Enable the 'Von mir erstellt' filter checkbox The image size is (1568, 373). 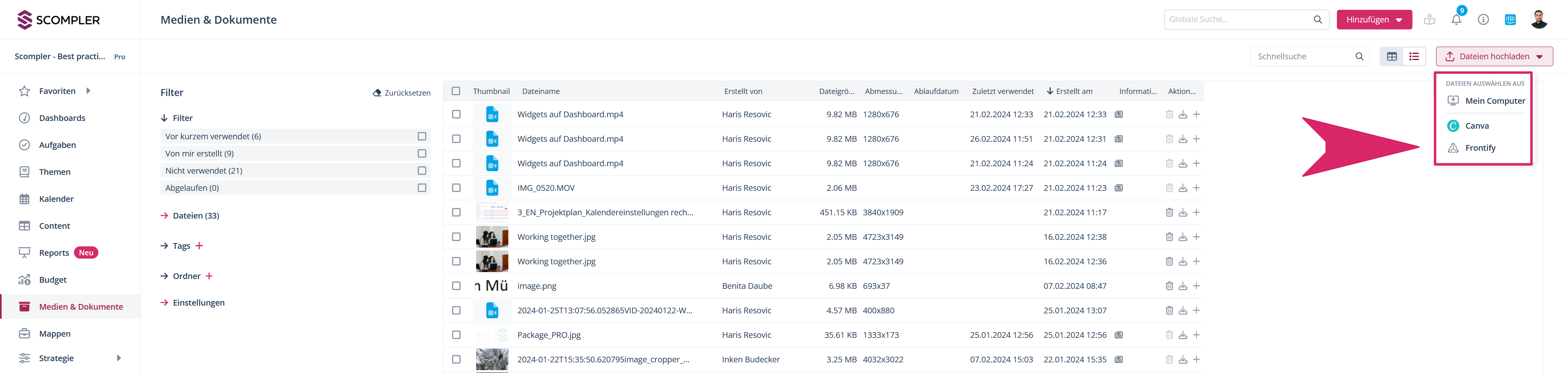pyautogui.click(x=422, y=154)
